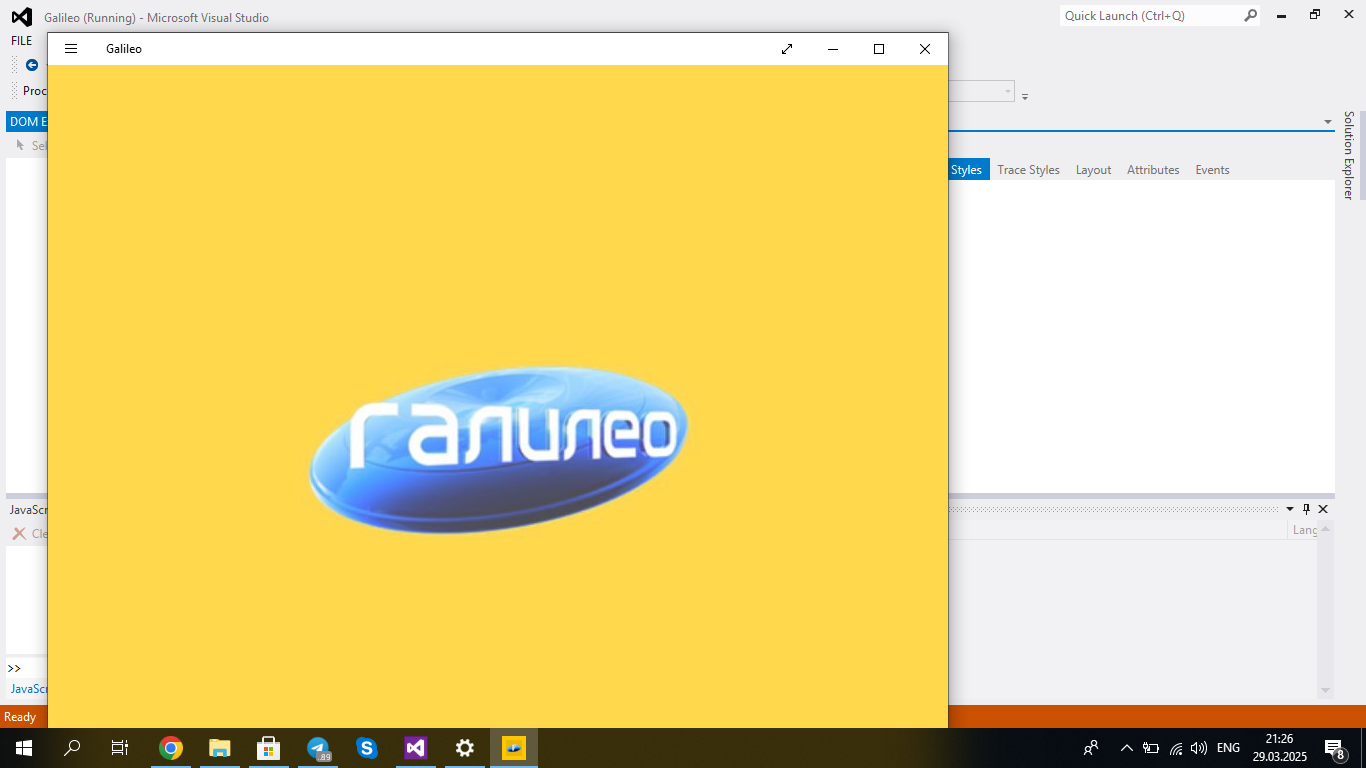Viewport: 1366px width, 768px height.
Task: Maximize the Galileo app window
Action: coord(879,49)
